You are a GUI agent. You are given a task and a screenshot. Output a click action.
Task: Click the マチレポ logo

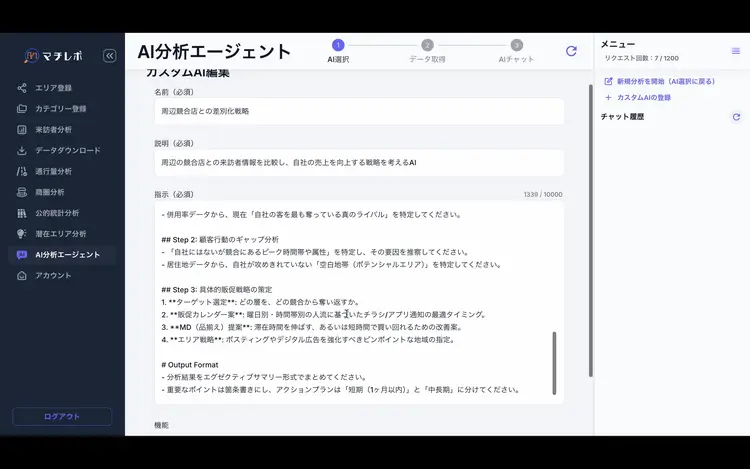tap(53, 56)
